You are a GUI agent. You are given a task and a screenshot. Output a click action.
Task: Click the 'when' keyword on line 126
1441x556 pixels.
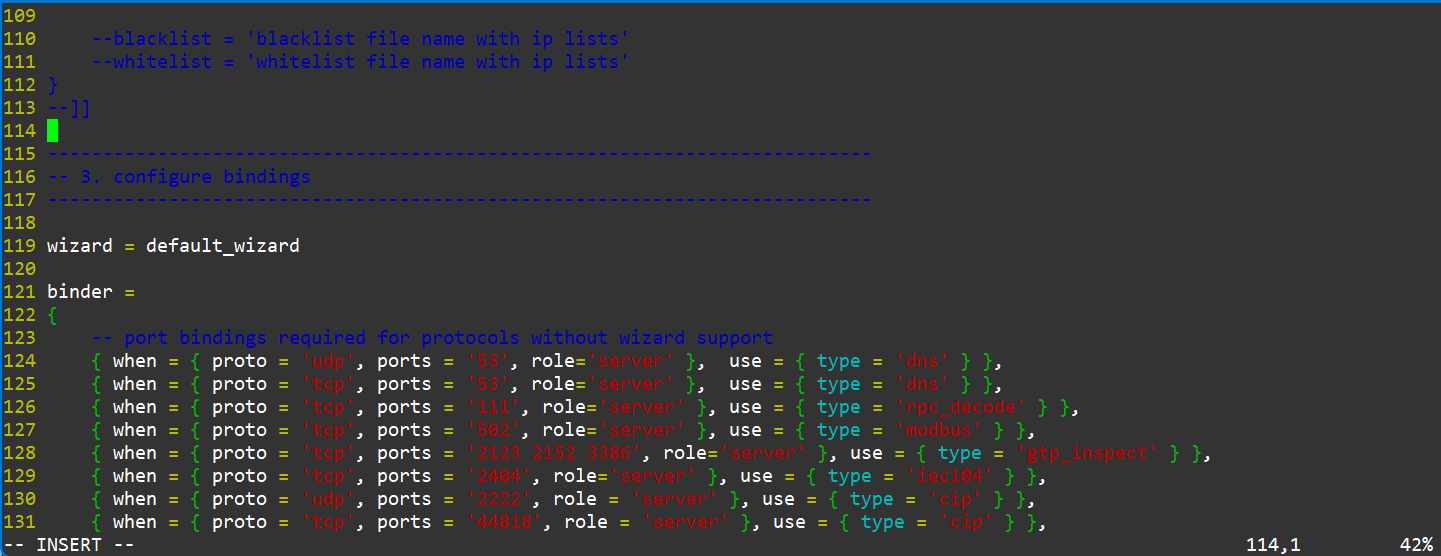pos(135,407)
